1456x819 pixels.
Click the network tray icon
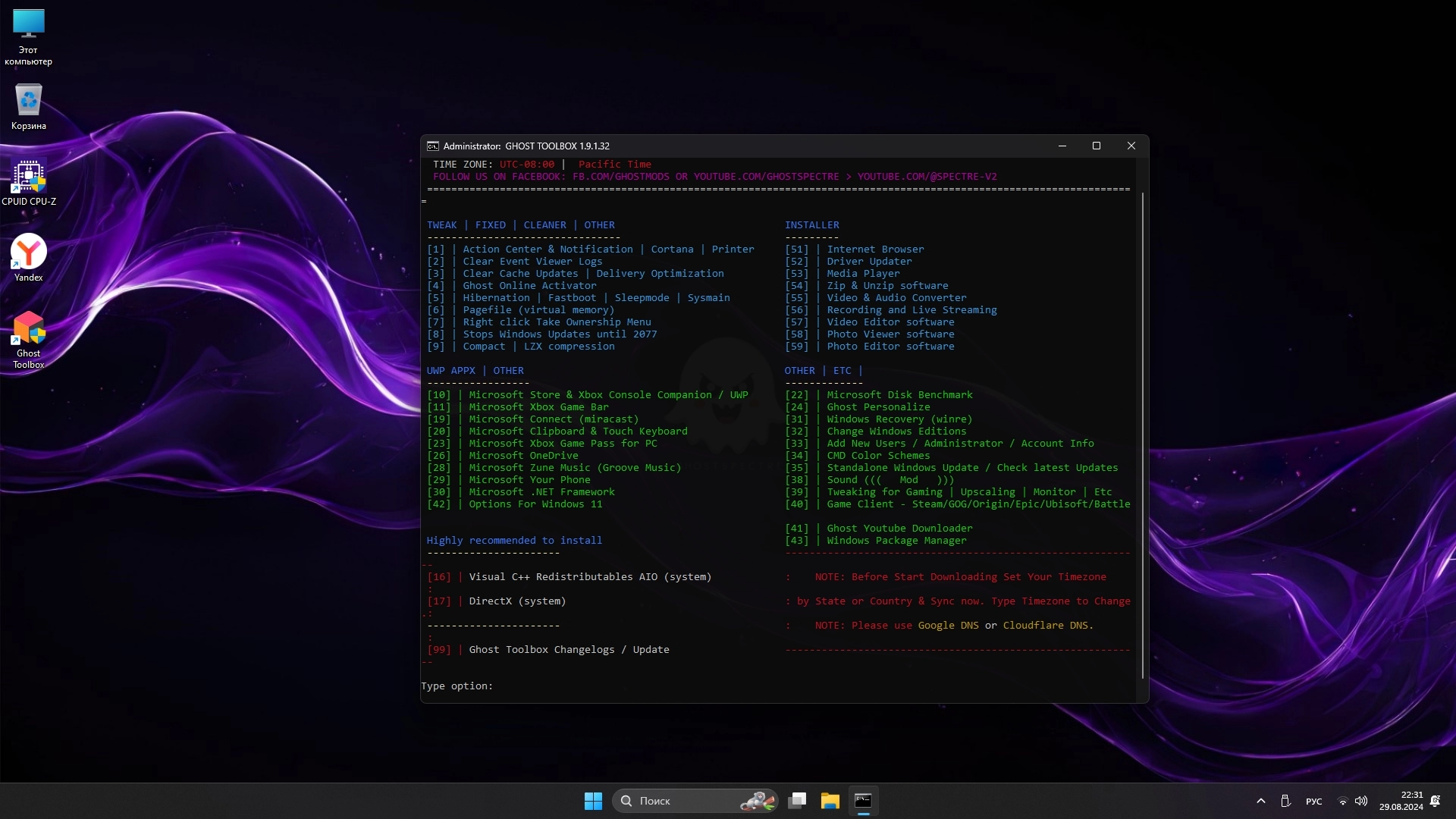(1342, 801)
